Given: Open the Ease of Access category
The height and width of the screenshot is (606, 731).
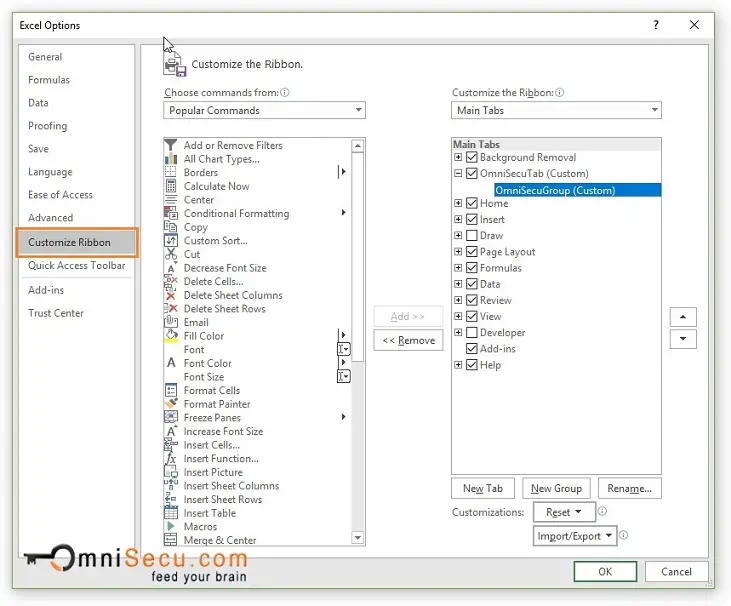Looking at the screenshot, I should point(61,195).
